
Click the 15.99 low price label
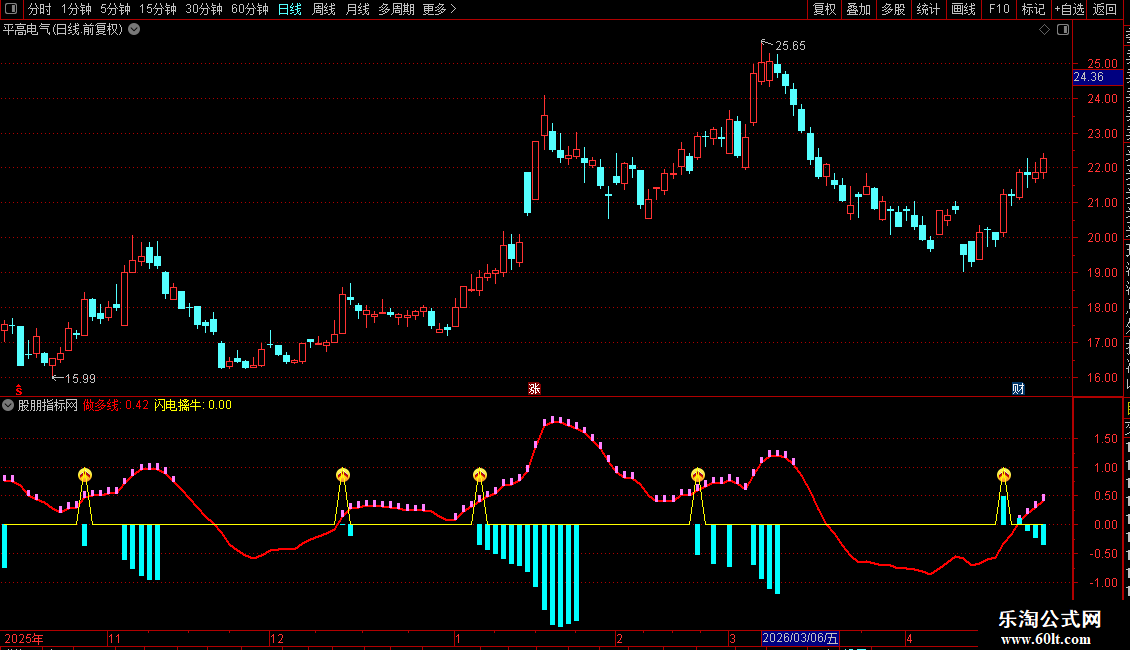80,378
